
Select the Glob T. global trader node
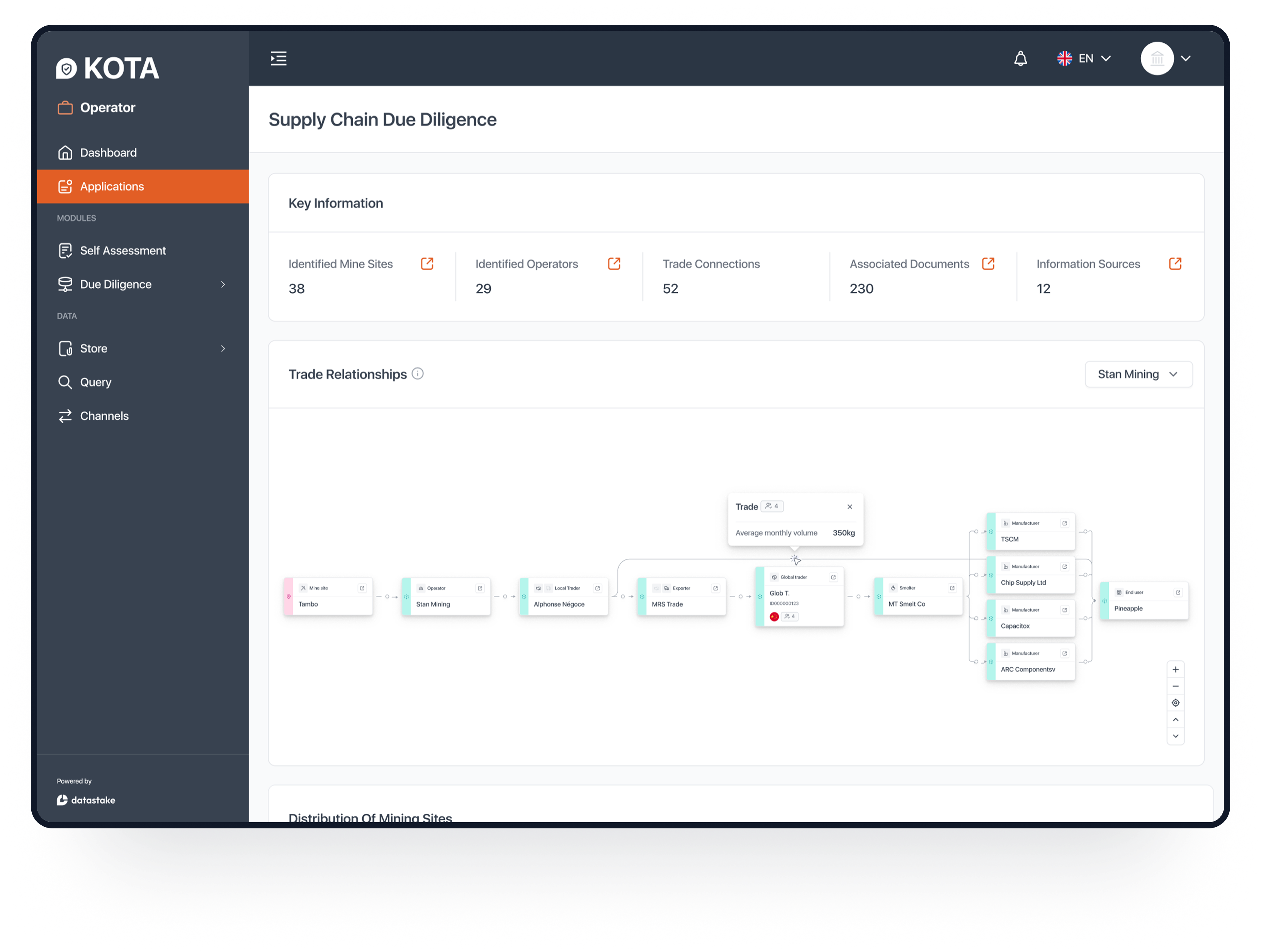click(x=799, y=597)
